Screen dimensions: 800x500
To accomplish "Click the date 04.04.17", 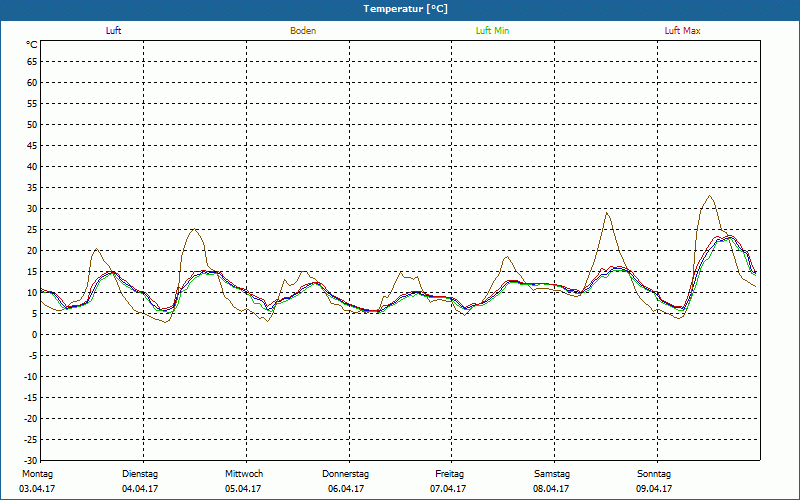I will [140, 489].
